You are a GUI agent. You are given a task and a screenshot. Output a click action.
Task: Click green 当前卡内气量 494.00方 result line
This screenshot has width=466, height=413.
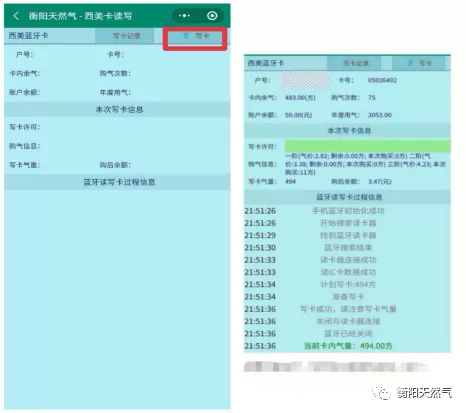coord(348,346)
